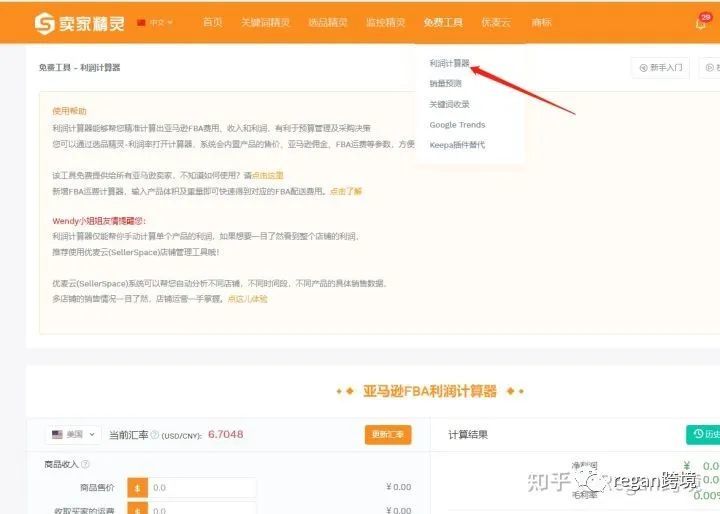Select 利润计算器 from the dropdown menu
The width and height of the screenshot is (720, 514).
(x=450, y=63)
